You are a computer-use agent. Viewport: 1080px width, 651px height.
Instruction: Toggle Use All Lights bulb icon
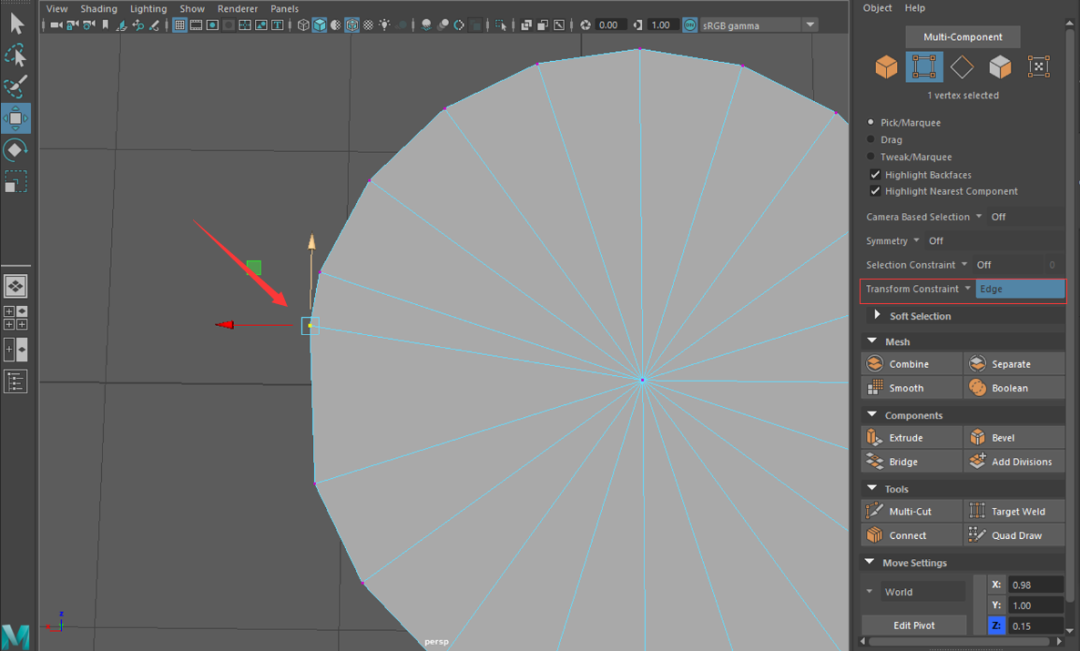pyautogui.click(x=384, y=25)
